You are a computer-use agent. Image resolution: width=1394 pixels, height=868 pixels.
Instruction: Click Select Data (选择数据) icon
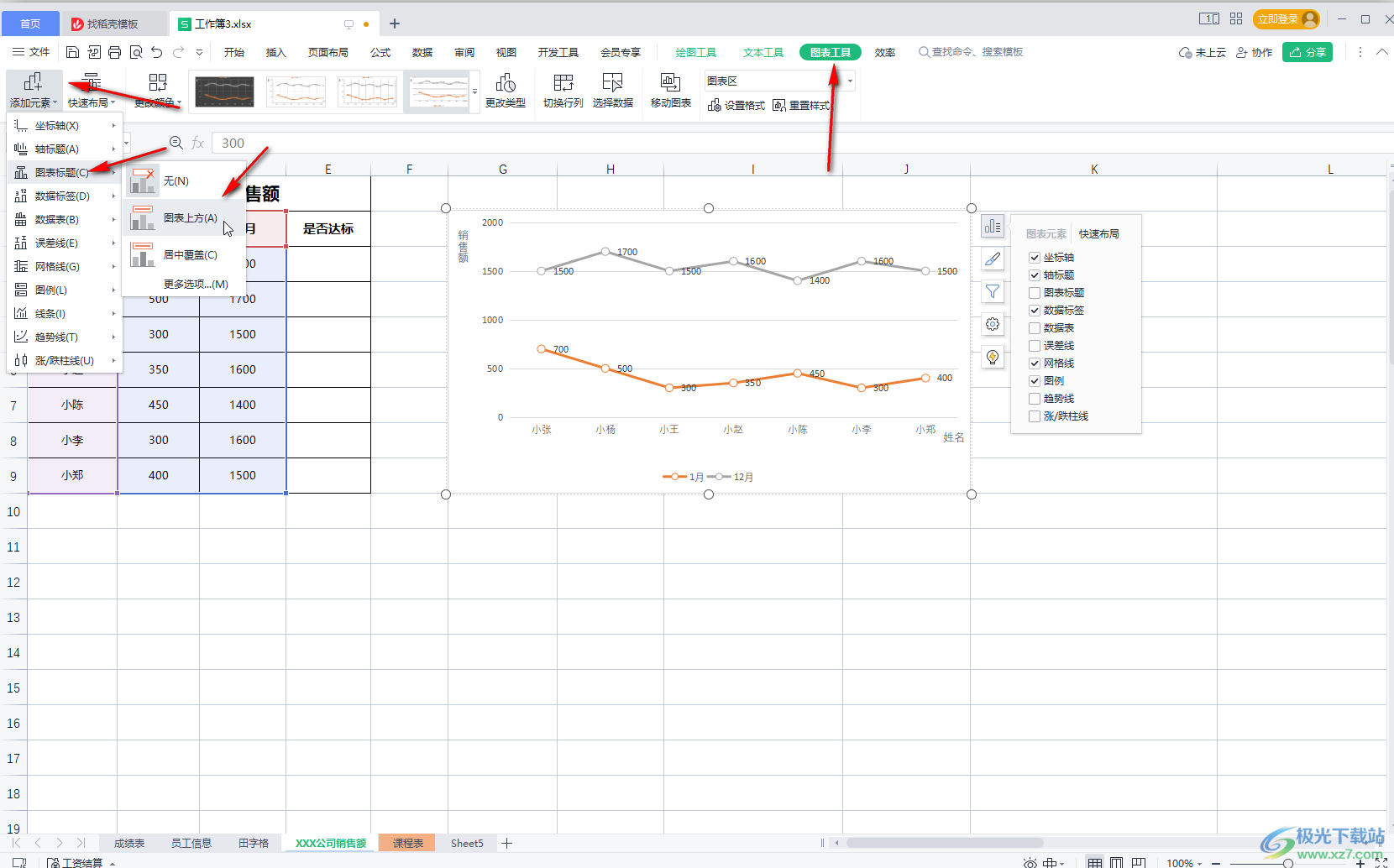click(613, 91)
